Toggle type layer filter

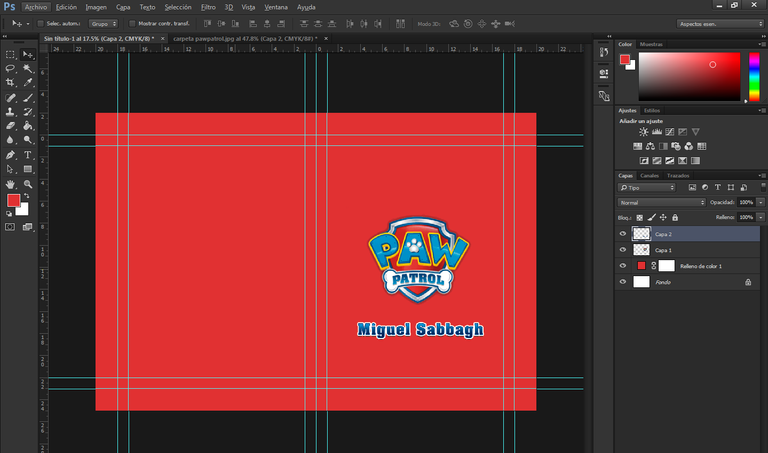[718, 188]
